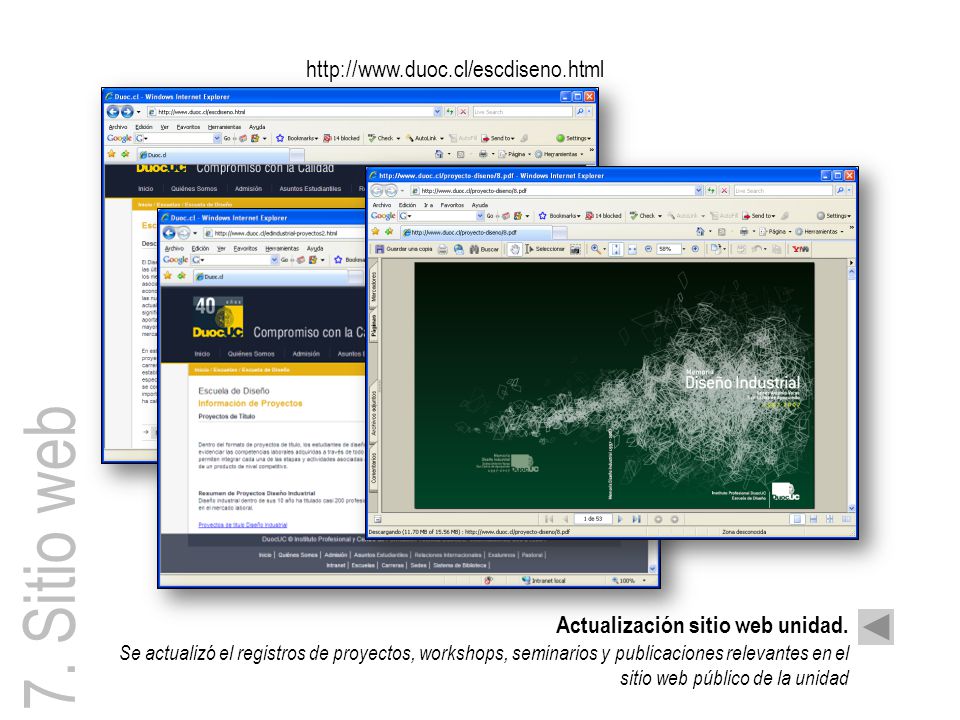Click home icon in escdiseno command bar
960x720 pixels.
[439, 154]
